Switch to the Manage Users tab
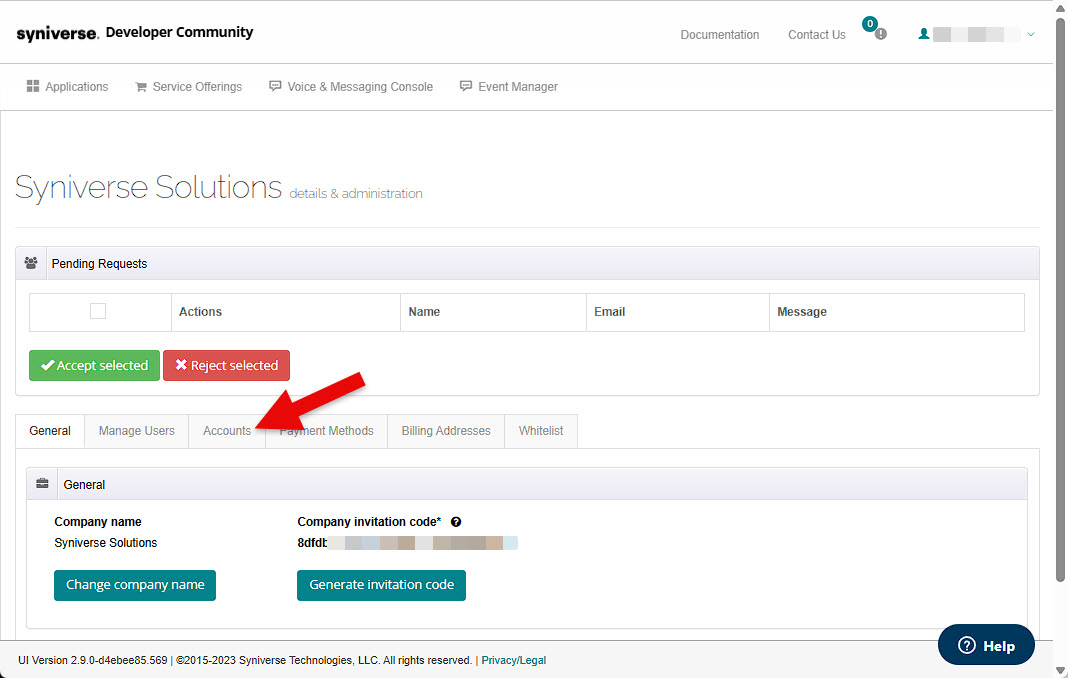Viewport: 1068px width, 678px height. [x=136, y=431]
